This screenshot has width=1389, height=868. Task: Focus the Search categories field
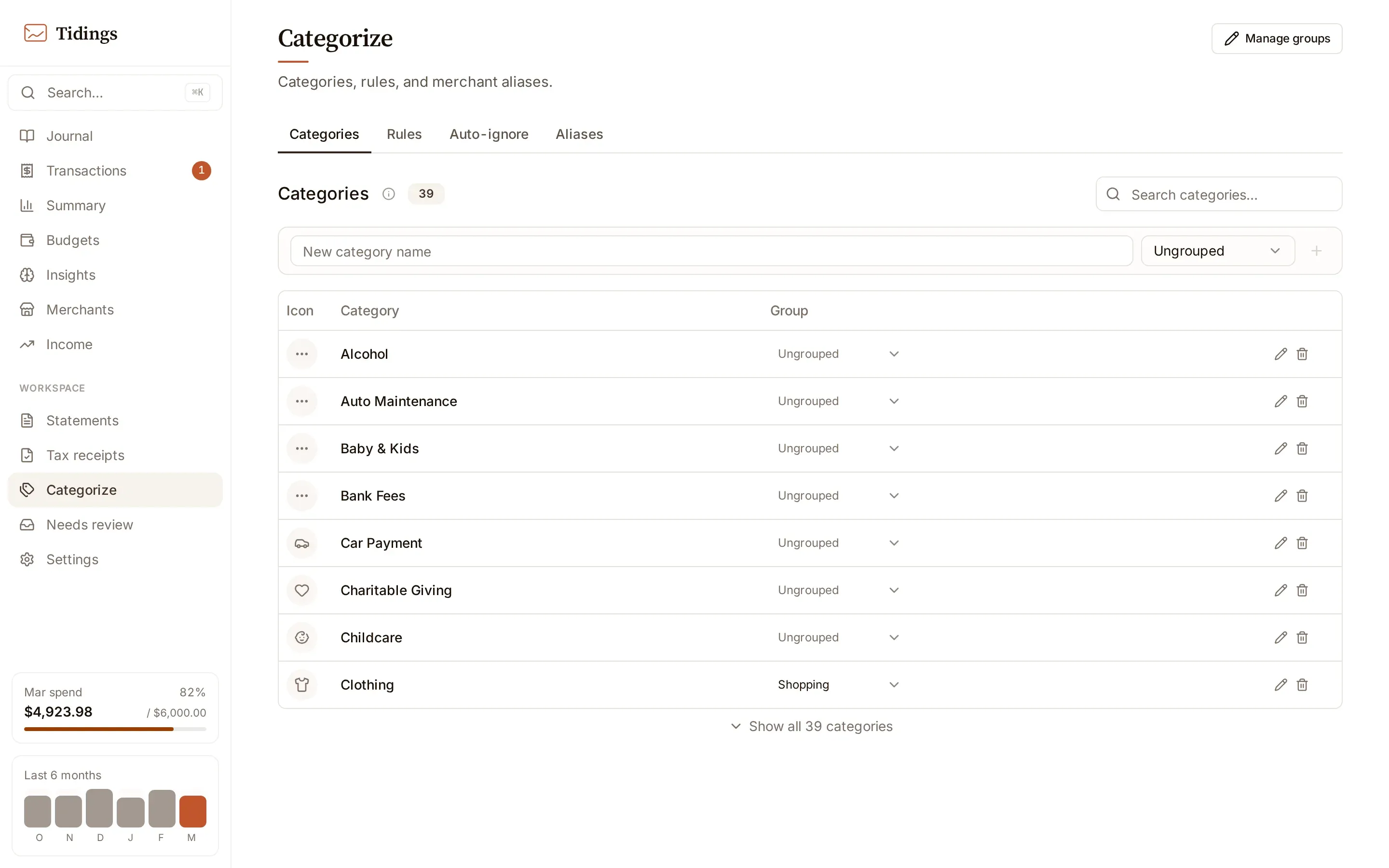(x=1219, y=194)
